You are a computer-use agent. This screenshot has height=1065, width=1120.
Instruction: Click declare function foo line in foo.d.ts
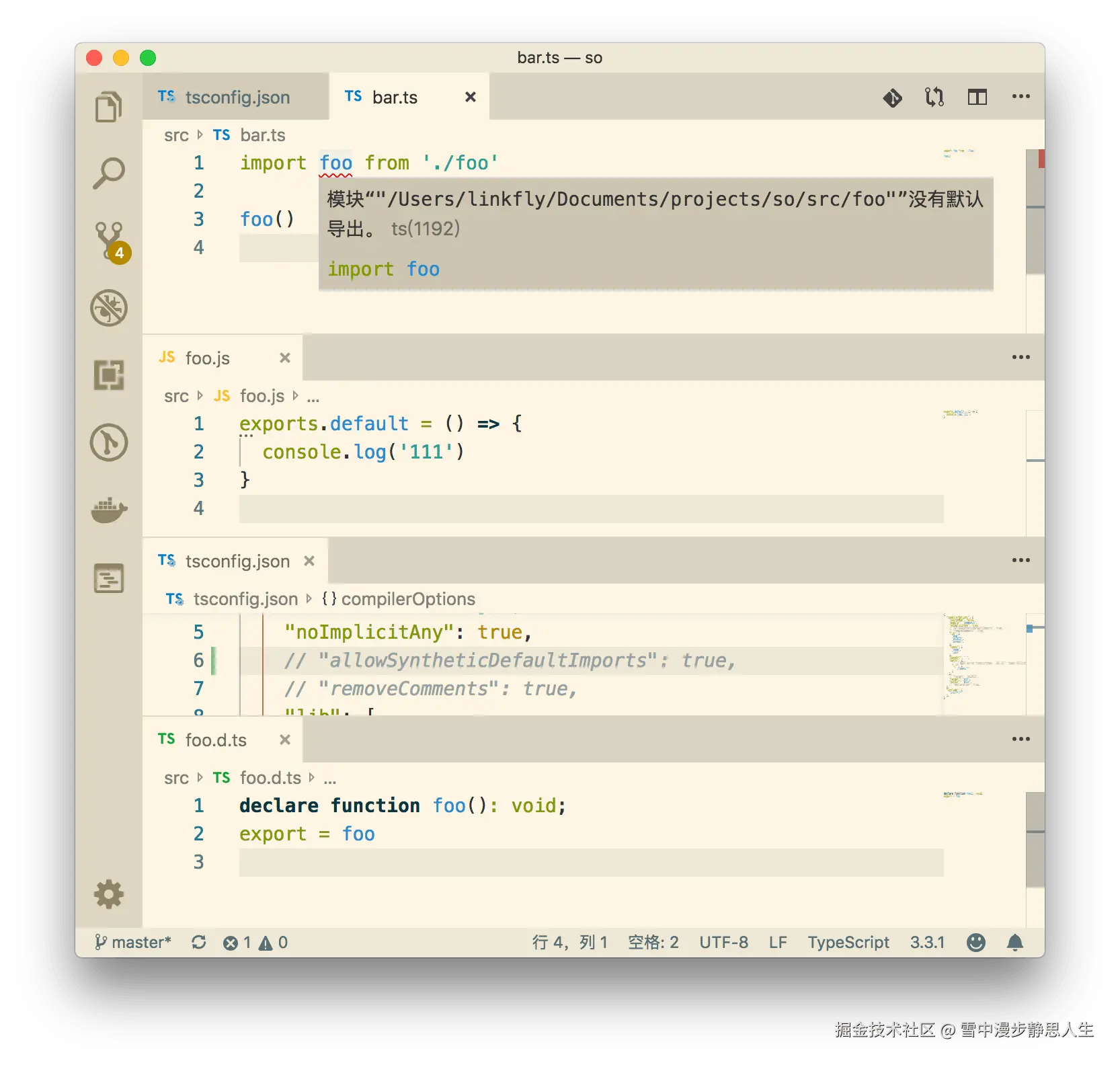point(403,806)
